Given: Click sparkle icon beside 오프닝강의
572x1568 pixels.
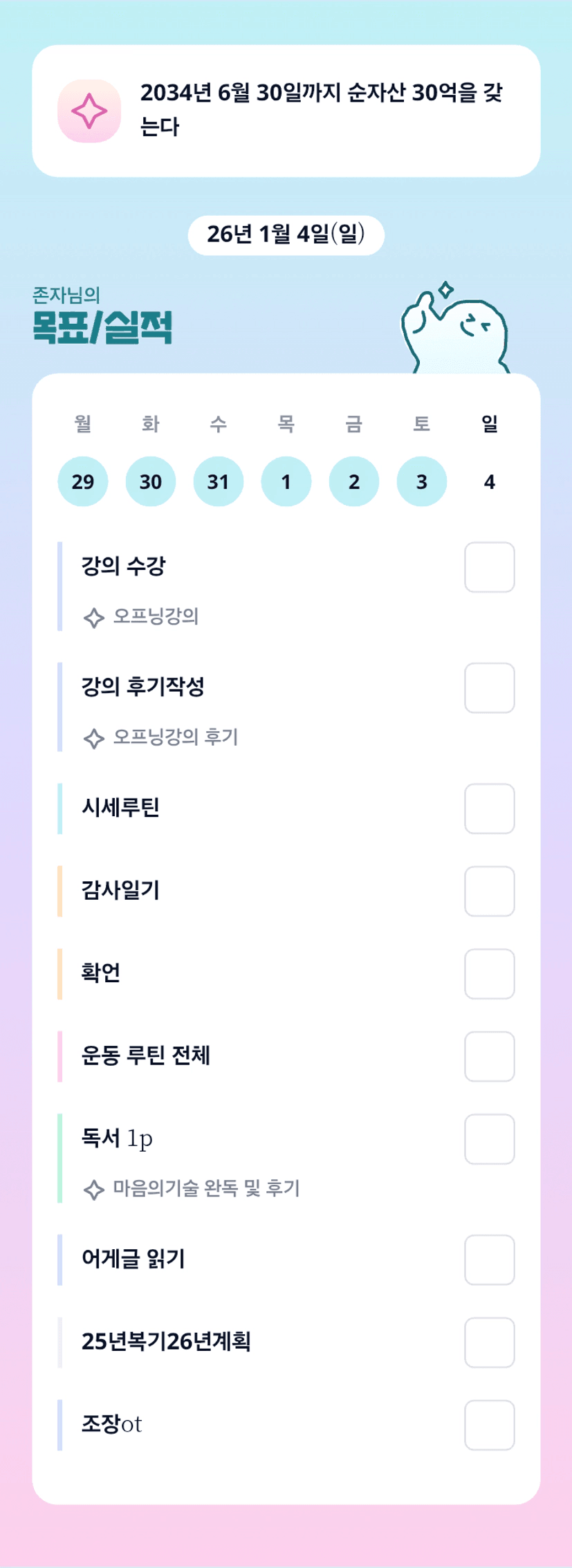Looking at the screenshot, I should [x=93, y=617].
